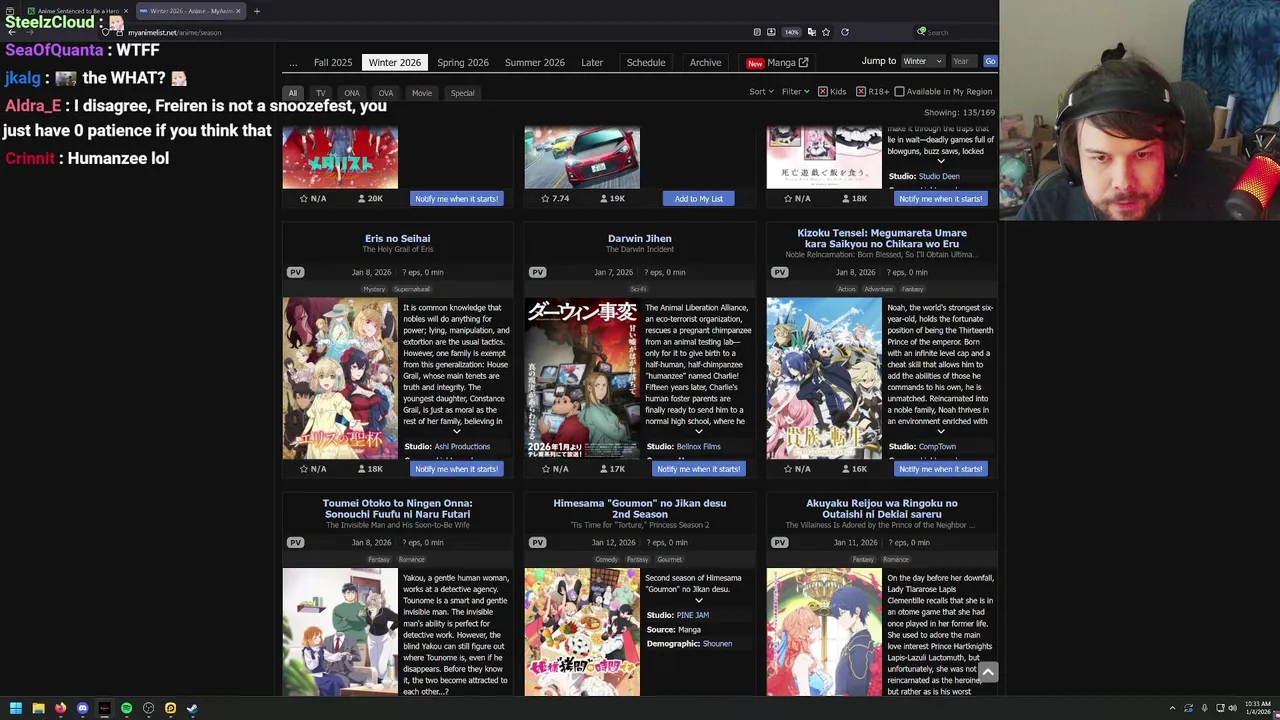This screenshot has height=720, width=1280.
Task: Open the Eris no Seihai title link
Action: point(397,238)
